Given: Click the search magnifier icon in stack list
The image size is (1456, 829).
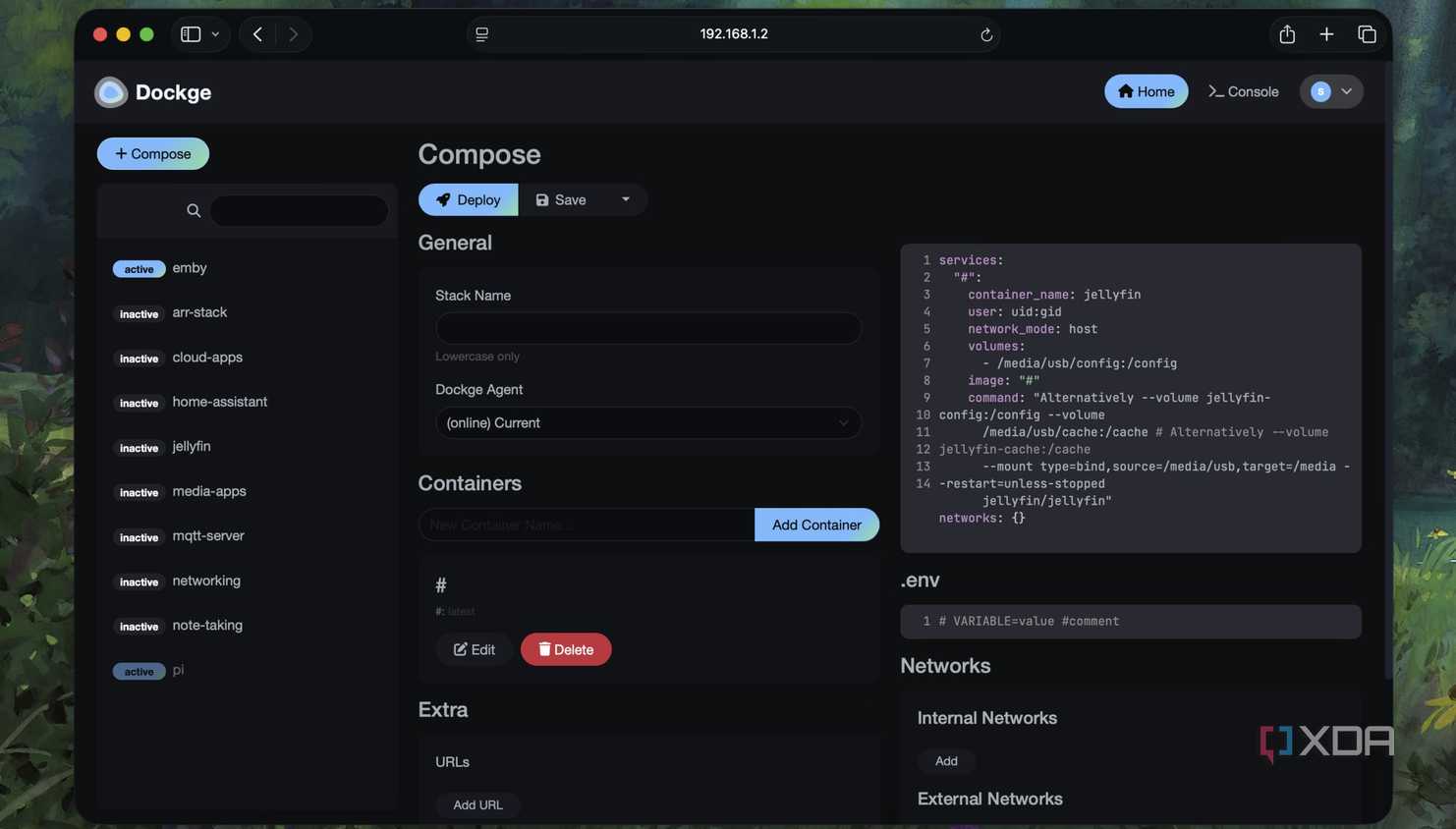Looking at the screenshot, I should 194,210.
